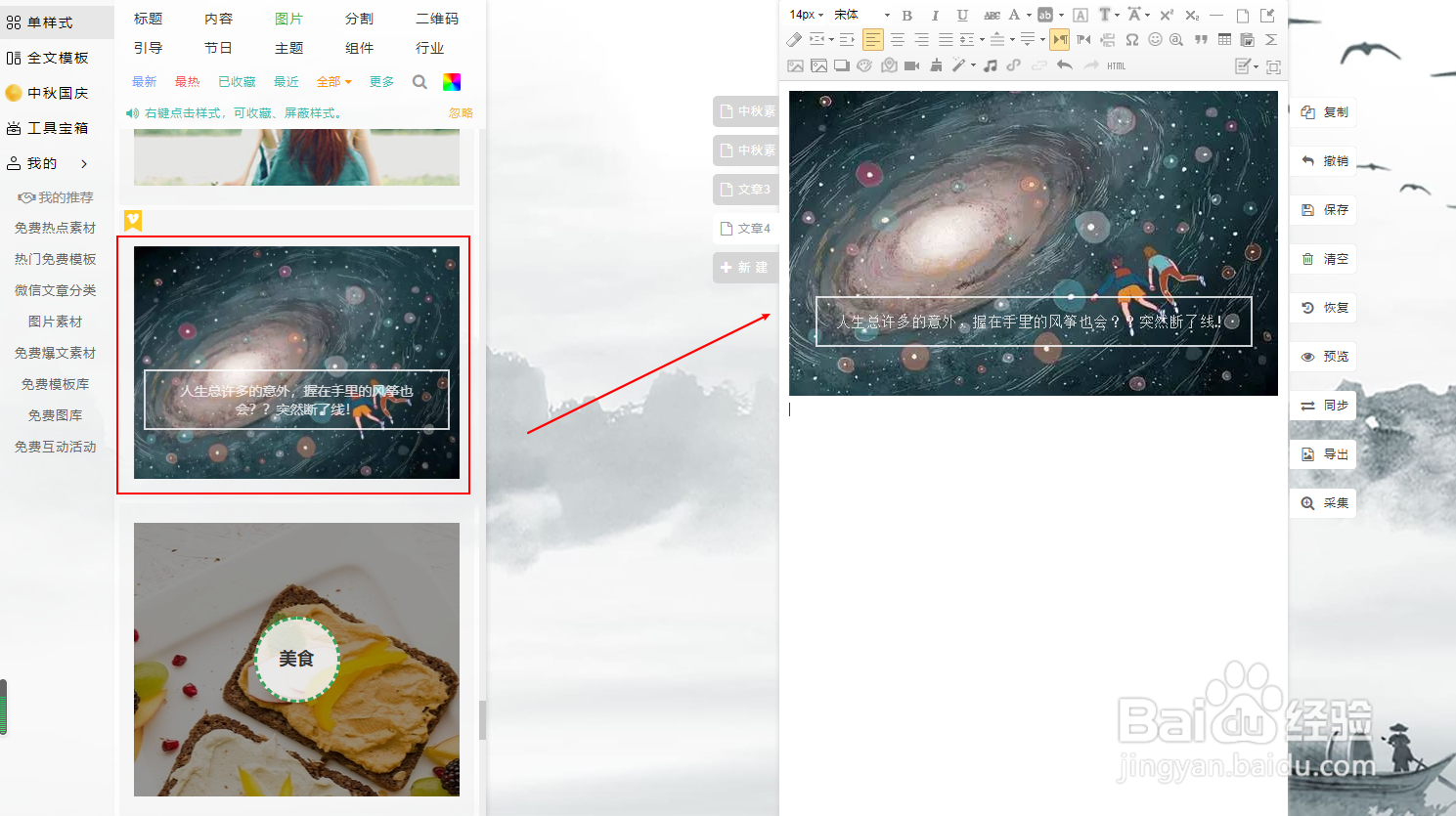Viewport: 1456px width, 816px height.
Task: Click the 预览 preview button
Action: 1324,357
